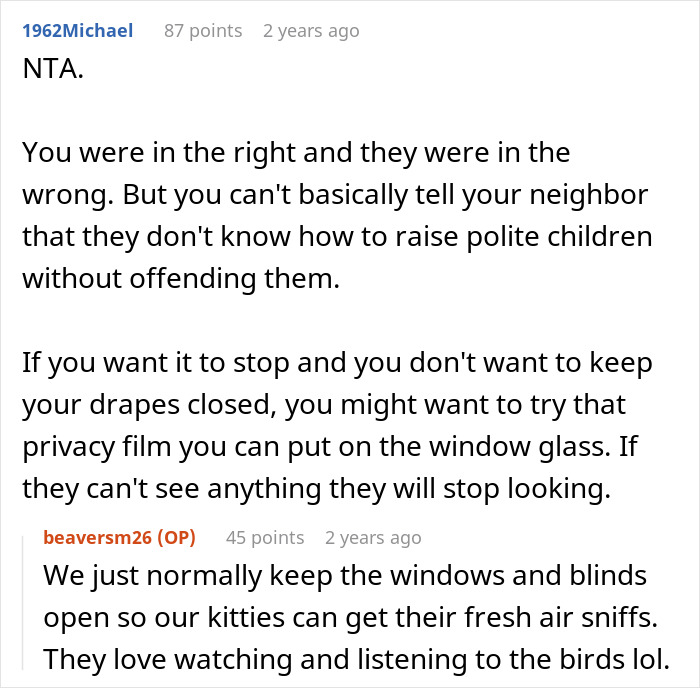Click the 87 points score
This screenshot has height=688, width=700.
tap(203, 31)
